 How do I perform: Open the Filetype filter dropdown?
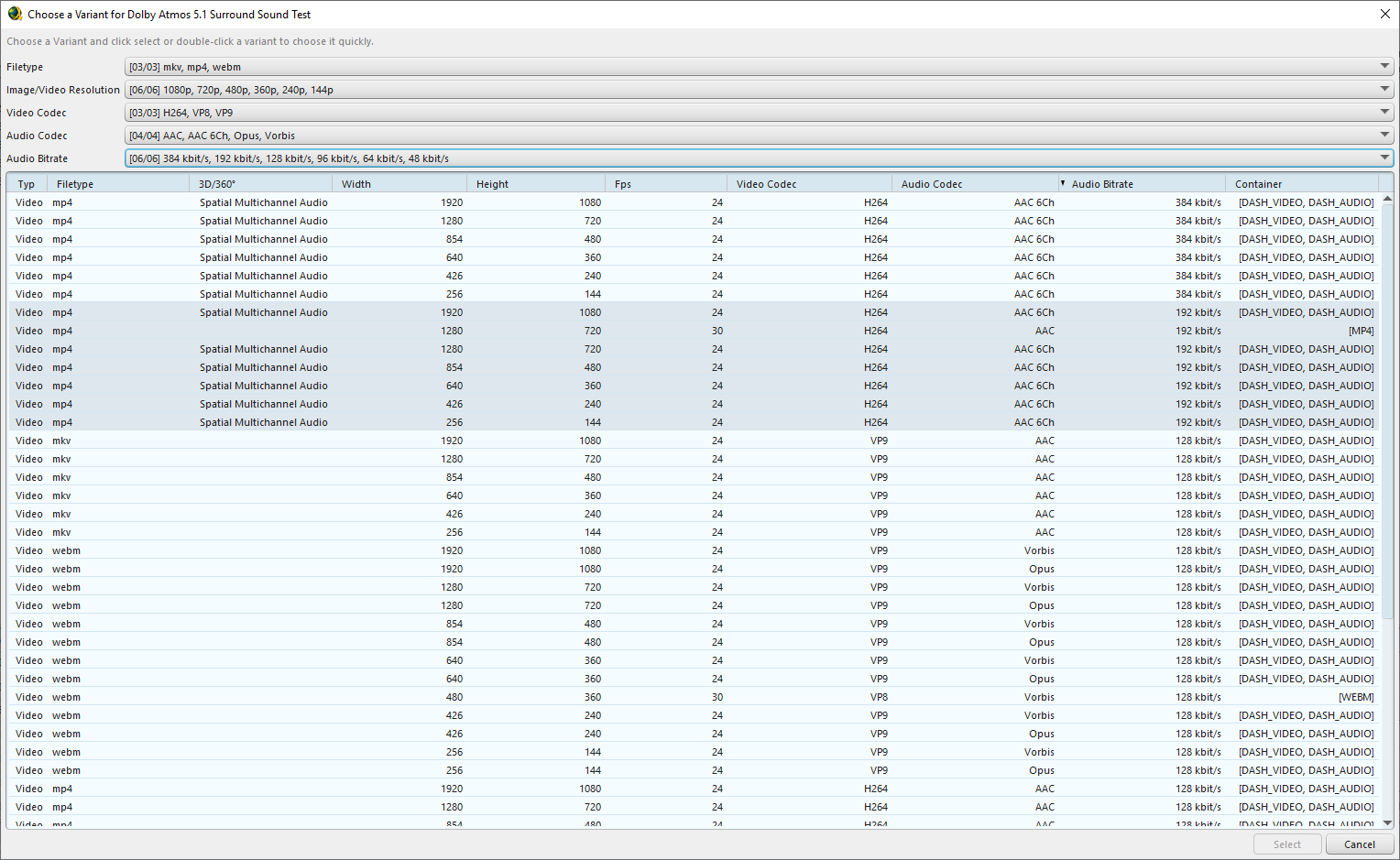tap(759, 67)
